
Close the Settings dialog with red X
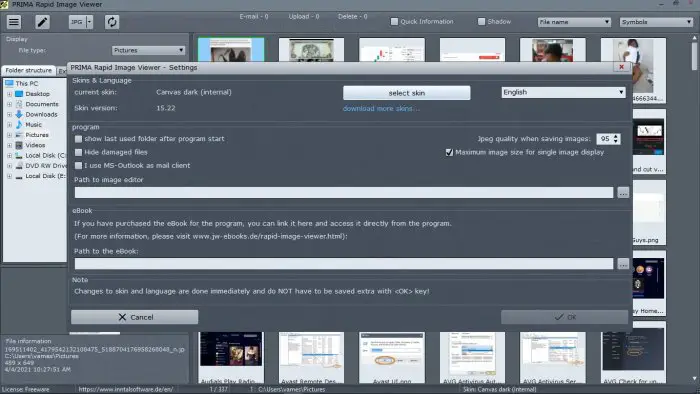[621, 67]
